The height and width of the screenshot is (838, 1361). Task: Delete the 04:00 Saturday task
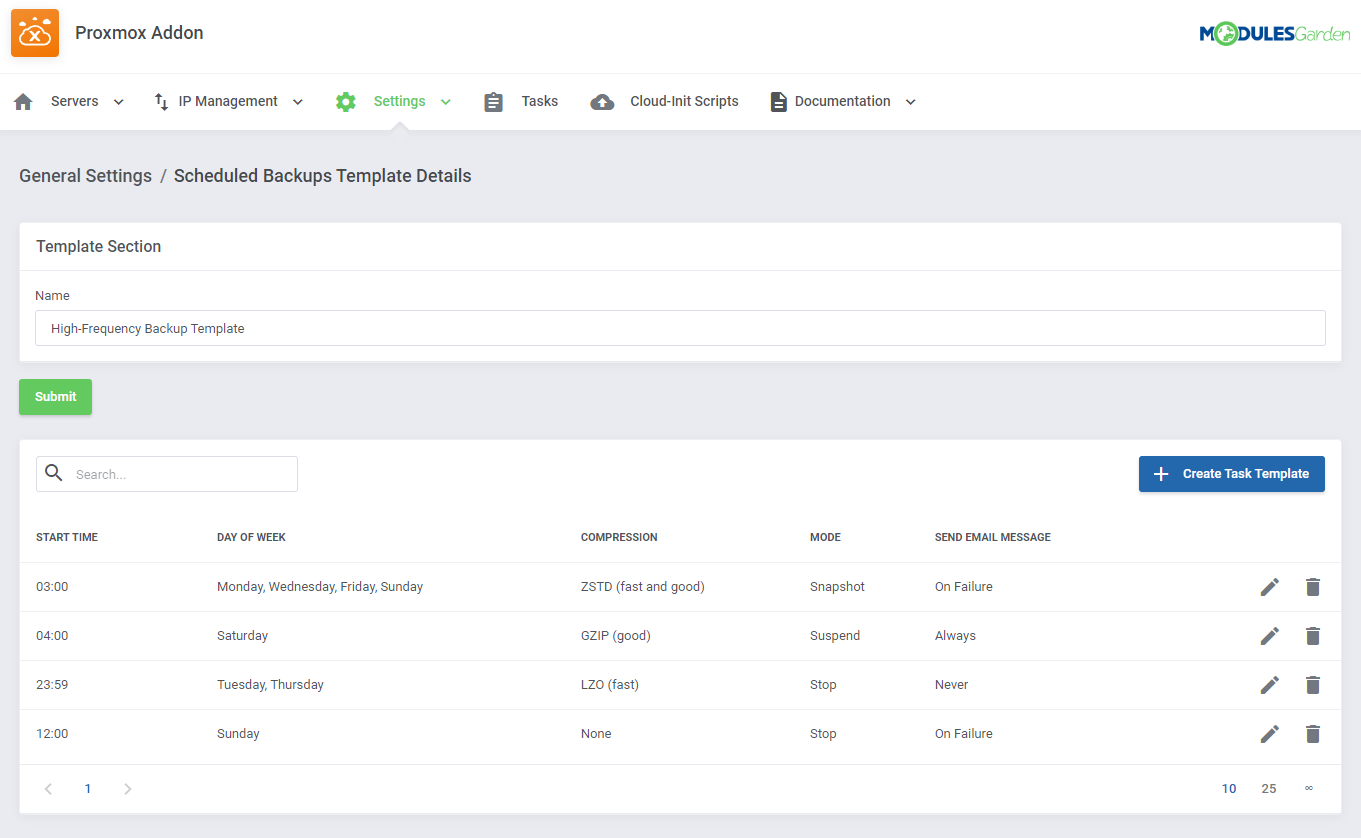1313,636
